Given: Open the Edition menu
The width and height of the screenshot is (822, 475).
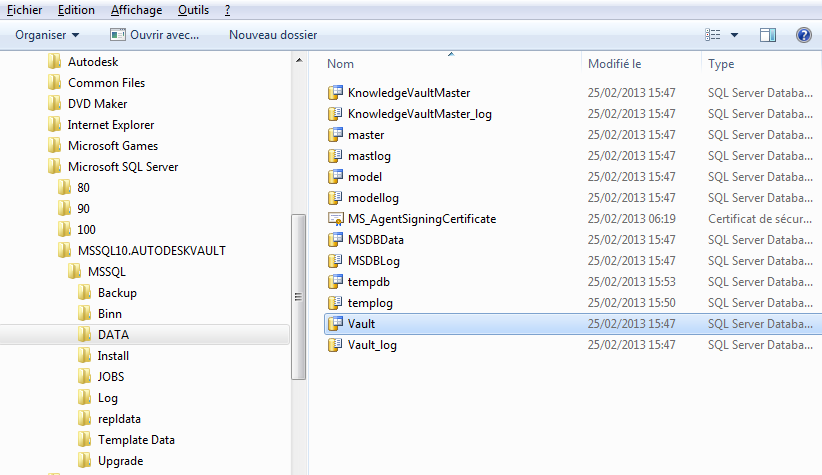Looking at the screenshot, I should point(76,10).
